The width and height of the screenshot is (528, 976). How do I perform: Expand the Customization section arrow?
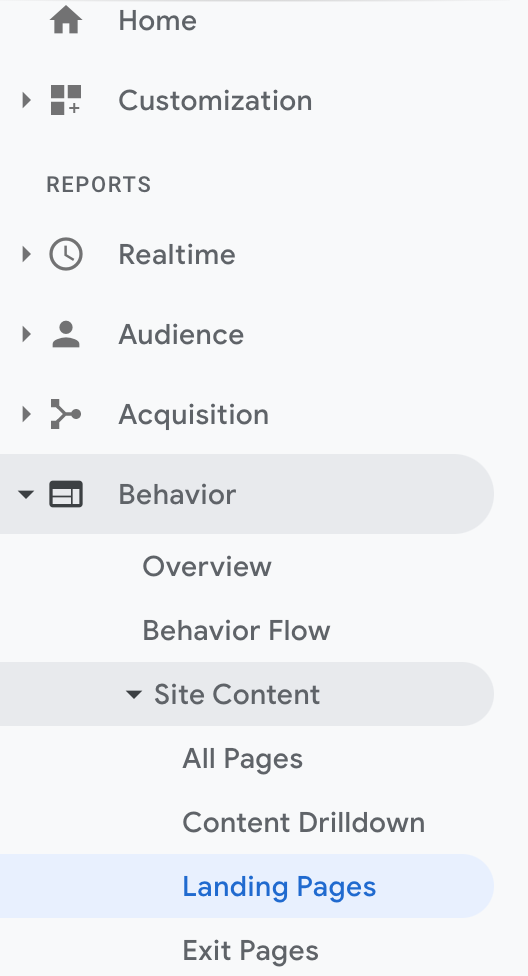tap(26, 100)
